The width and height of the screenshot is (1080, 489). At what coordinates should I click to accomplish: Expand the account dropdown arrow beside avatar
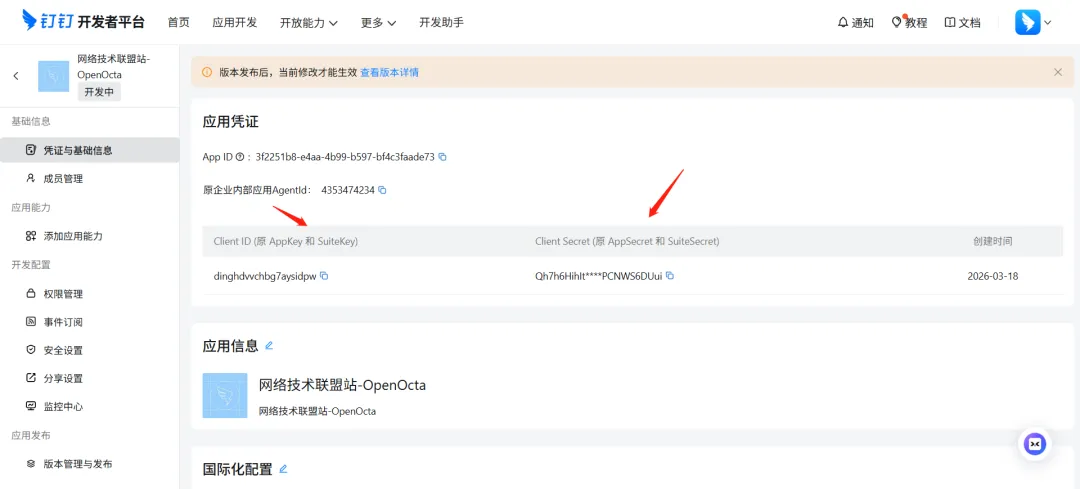click(1048, 22)
